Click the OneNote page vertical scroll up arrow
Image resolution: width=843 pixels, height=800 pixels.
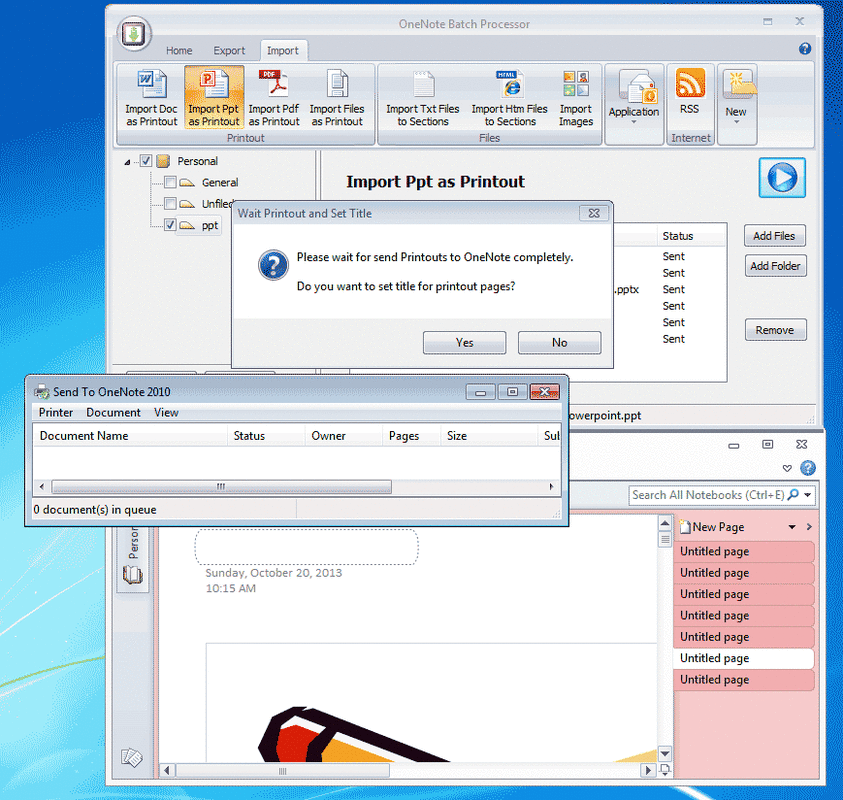[x=665, y=523]
